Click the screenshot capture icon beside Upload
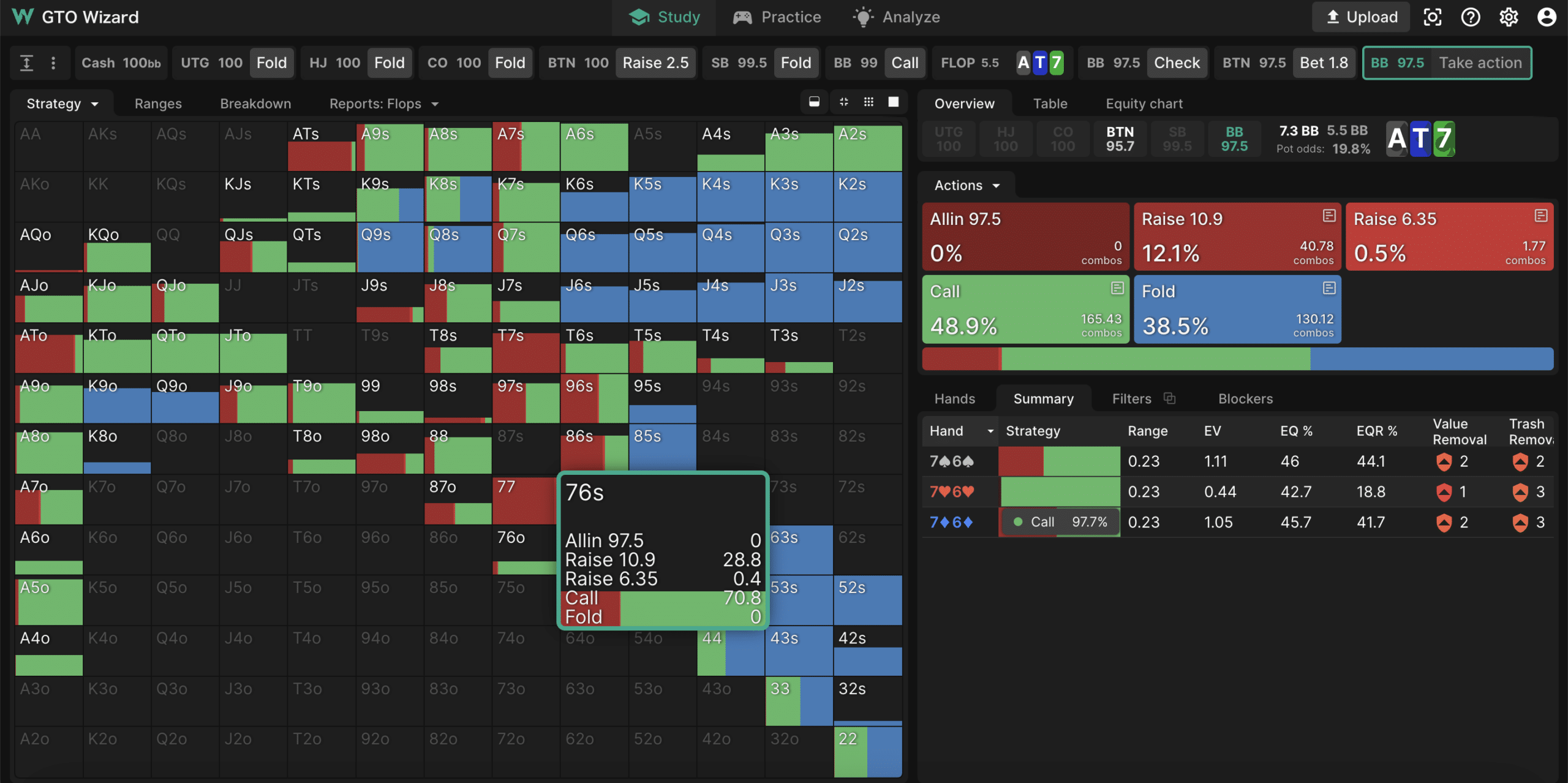1568x783 pixels. [1432, 17]
